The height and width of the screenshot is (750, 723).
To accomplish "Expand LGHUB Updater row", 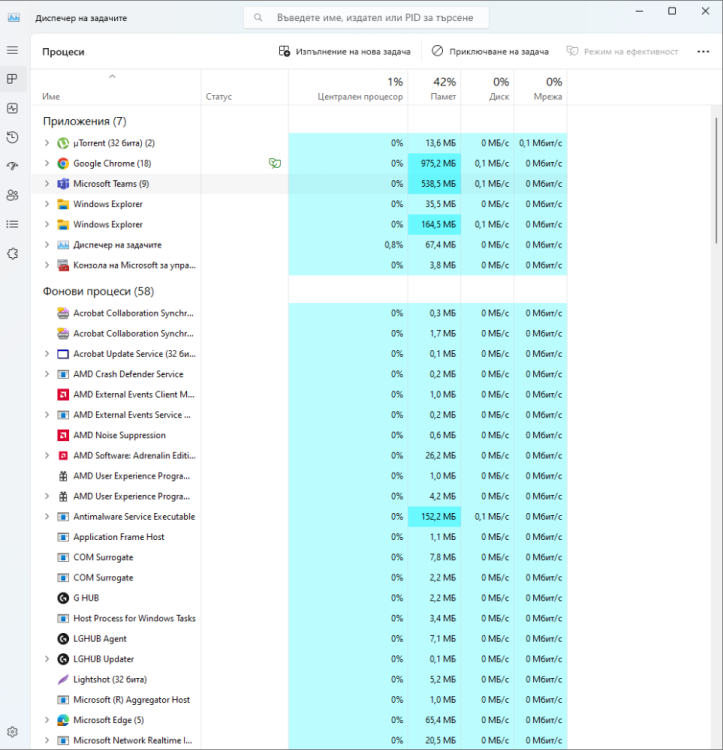I will tap(47, 659).
